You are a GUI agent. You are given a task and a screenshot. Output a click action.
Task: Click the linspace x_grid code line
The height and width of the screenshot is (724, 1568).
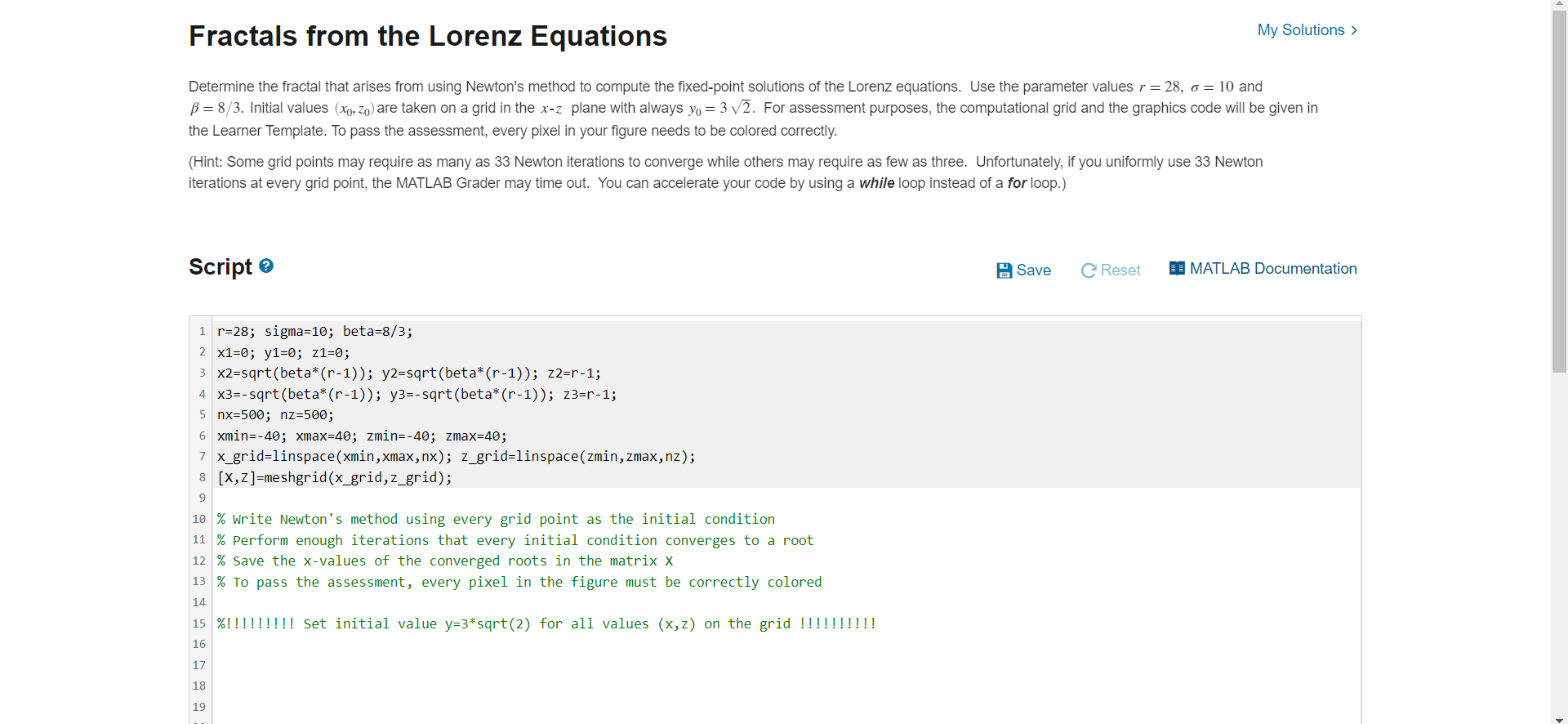pos(456,457)
